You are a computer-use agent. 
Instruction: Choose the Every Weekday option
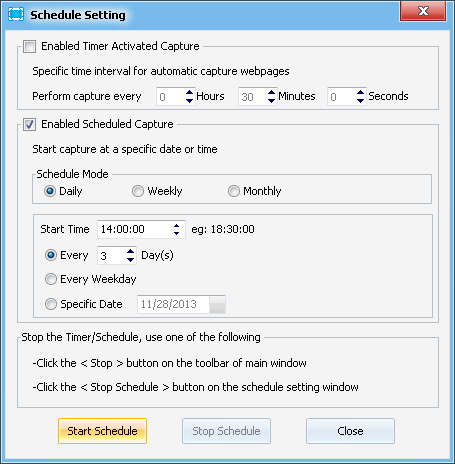[51, 279]
